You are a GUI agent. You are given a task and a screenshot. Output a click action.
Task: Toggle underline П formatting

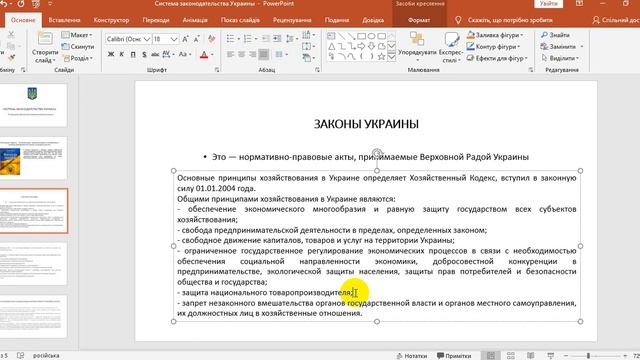pyautogui.click(x=133, y=54)
